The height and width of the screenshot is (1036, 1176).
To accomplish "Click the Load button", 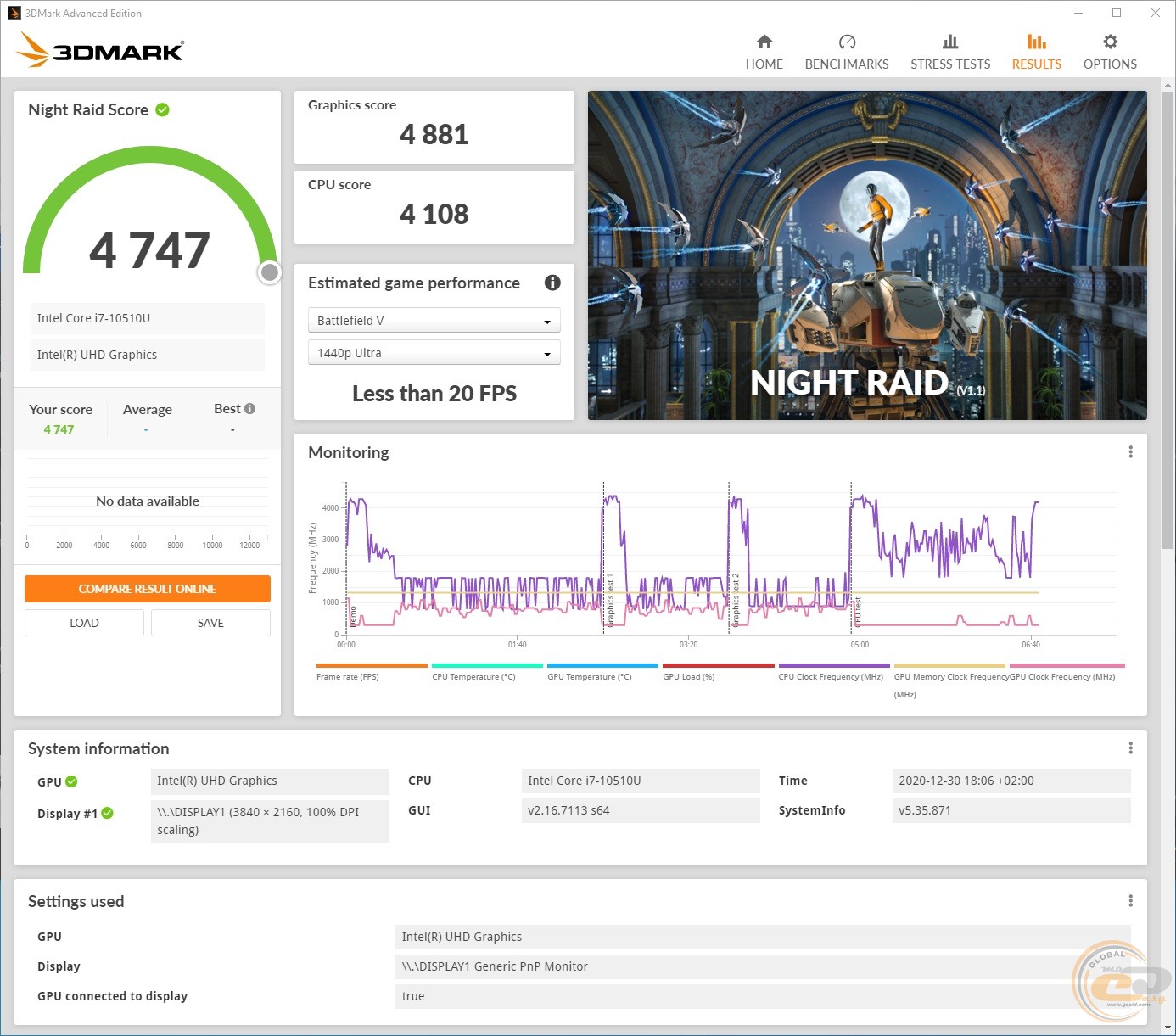I will pos(84,623).
